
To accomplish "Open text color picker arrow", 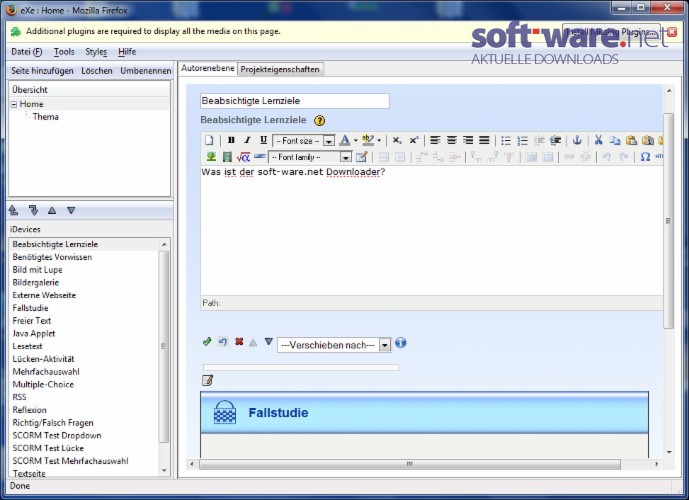I will point(355,141).
